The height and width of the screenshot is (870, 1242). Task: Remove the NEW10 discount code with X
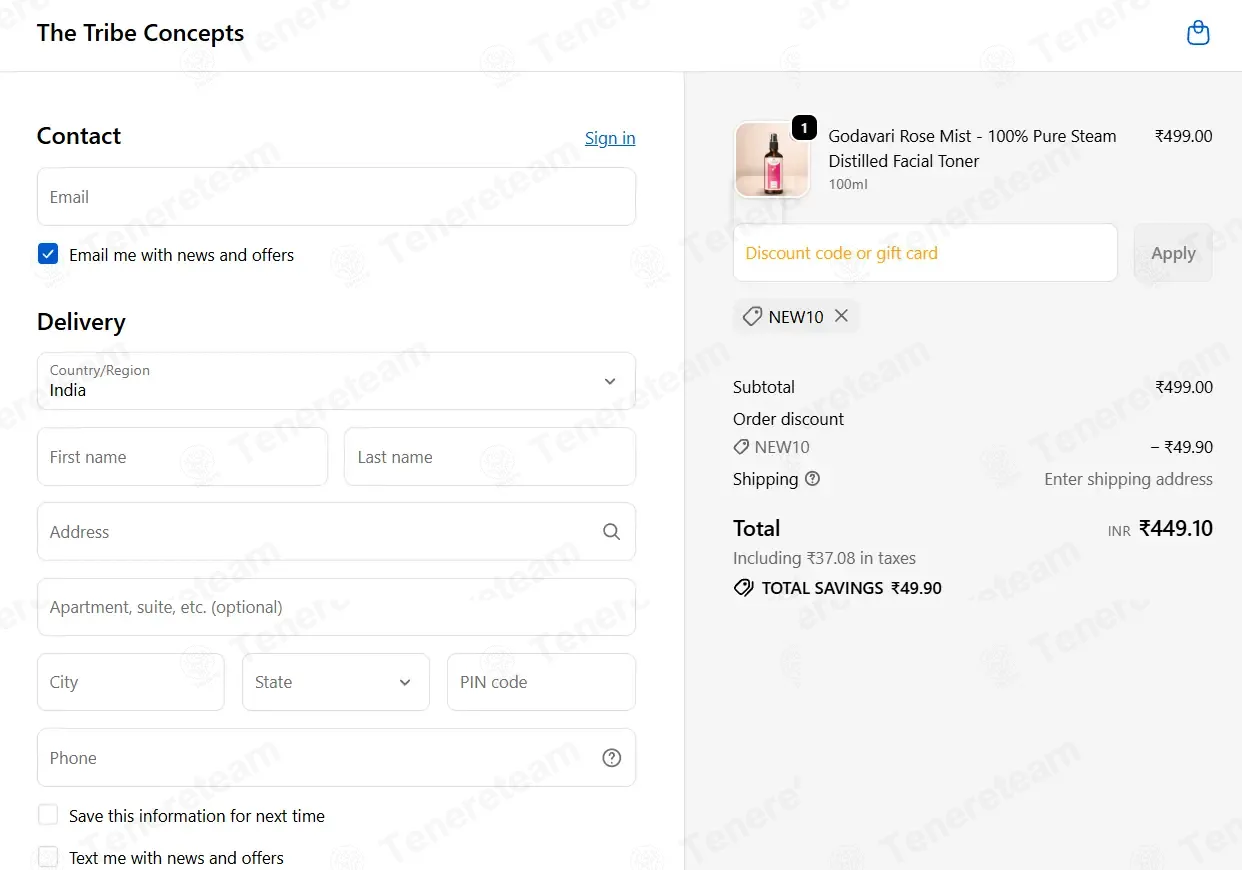pos(841,316)
